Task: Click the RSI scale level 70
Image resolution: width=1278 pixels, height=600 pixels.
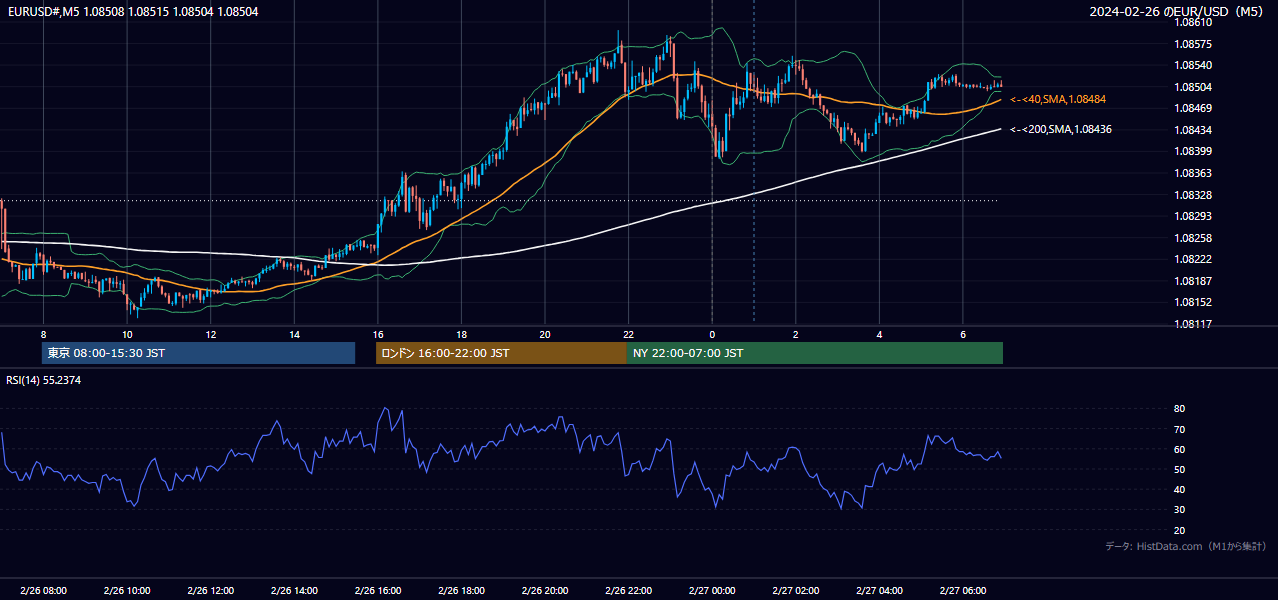Action: 1179,429
